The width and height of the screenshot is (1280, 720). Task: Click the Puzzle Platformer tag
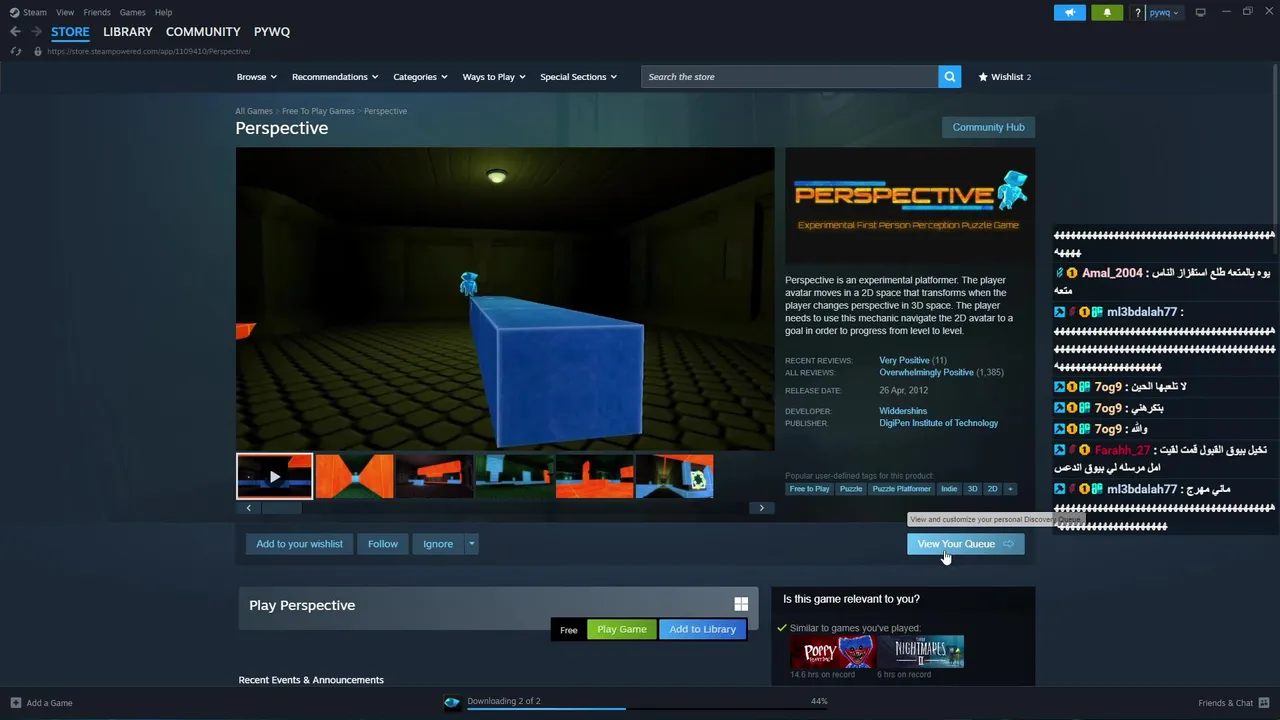pyautogui.click(x=901, y=489)
